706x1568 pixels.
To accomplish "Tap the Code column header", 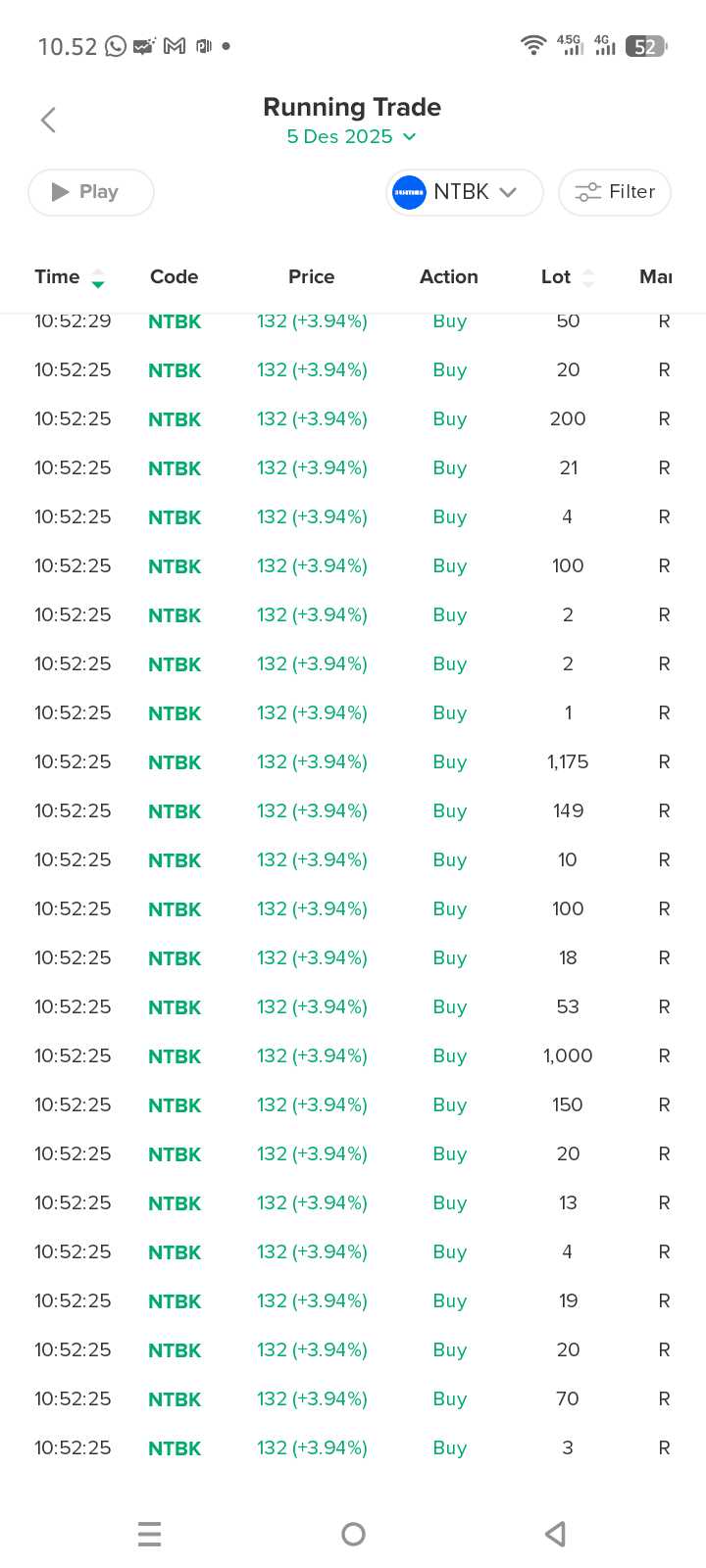I will click(x=175, y=277).
